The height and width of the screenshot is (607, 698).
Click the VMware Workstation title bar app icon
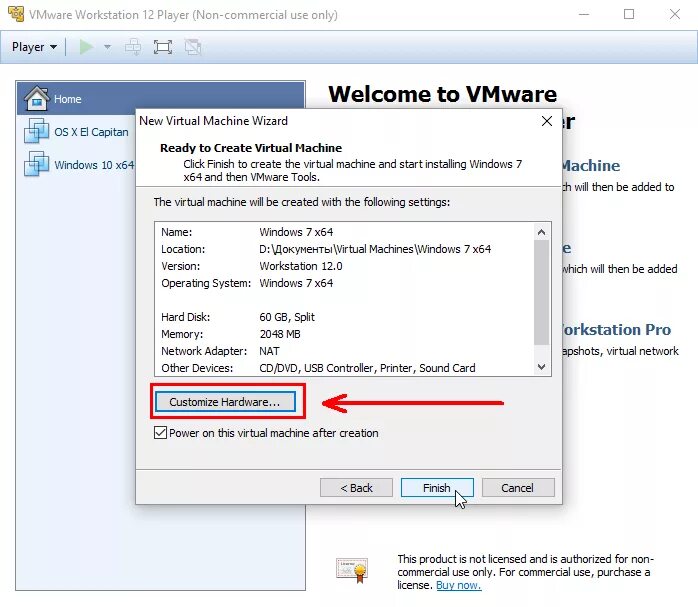16,14
